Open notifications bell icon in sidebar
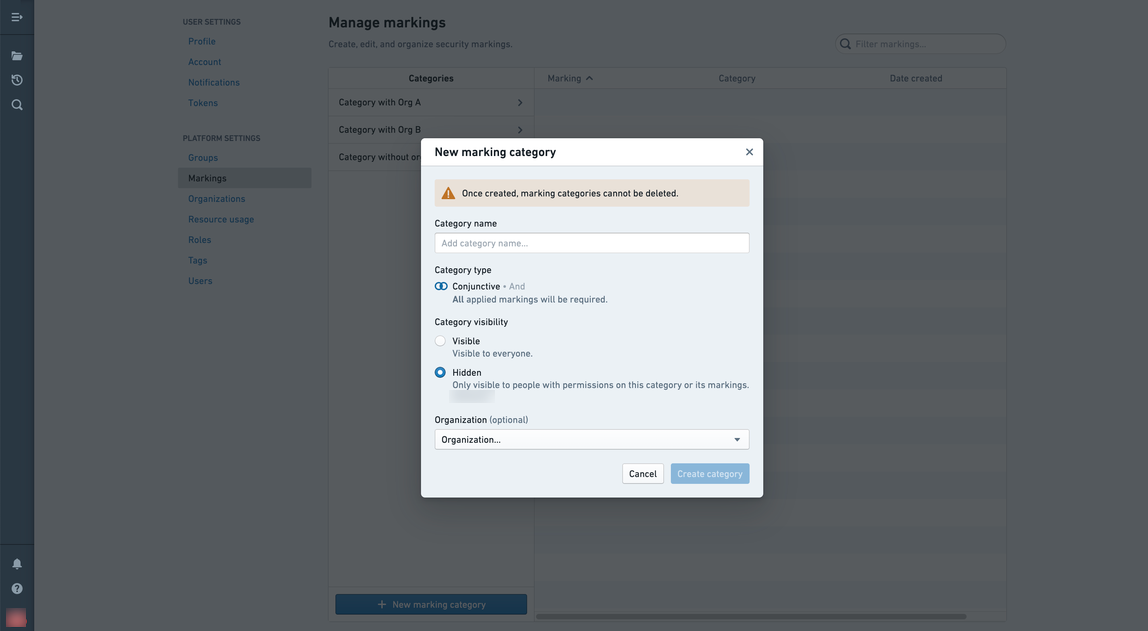This screenshot has height=631, width=1148. click(17, 564)
